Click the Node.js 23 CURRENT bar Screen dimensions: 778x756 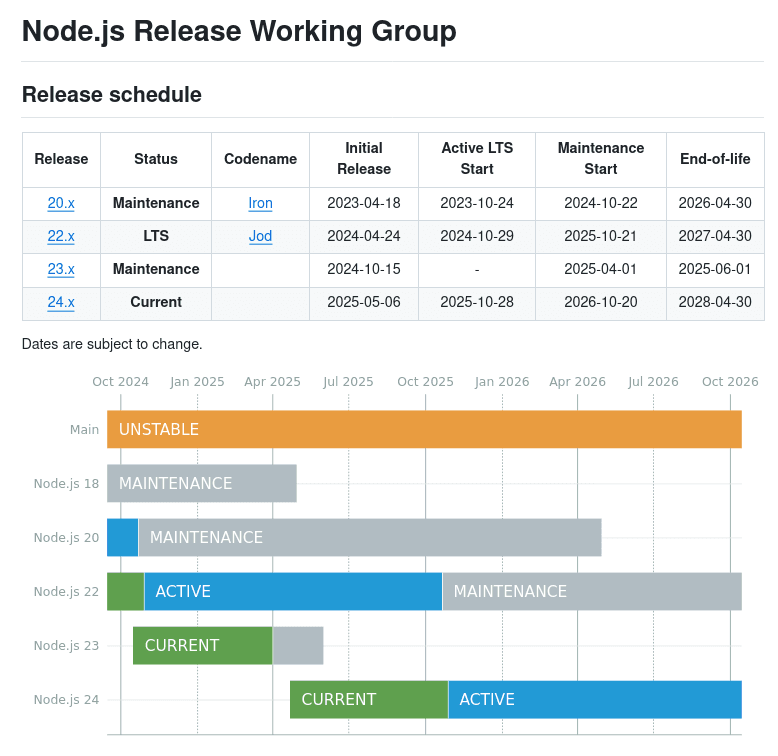click(x=202, y=646)
